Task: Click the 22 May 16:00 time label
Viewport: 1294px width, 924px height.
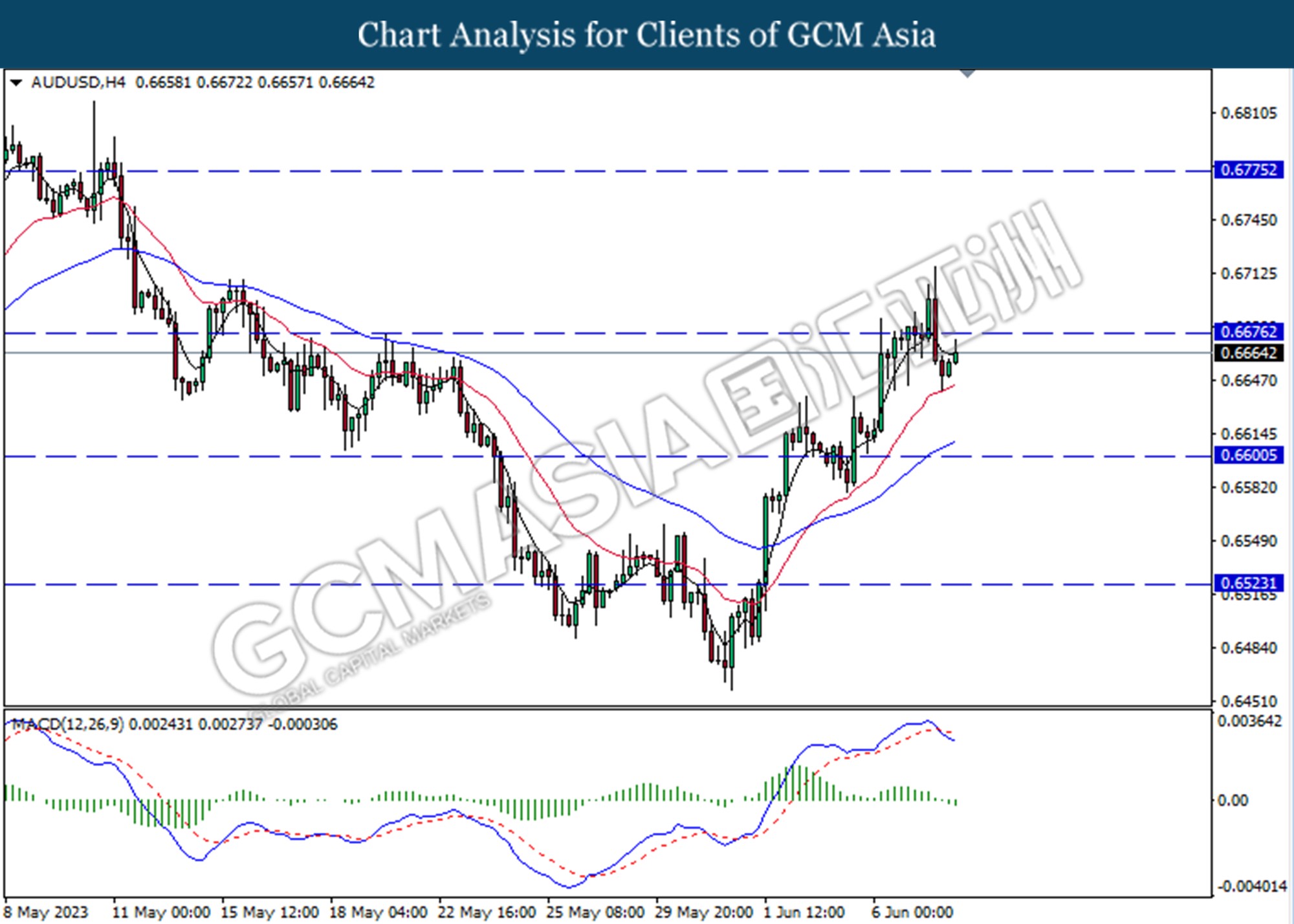Action: coord(487,912)
